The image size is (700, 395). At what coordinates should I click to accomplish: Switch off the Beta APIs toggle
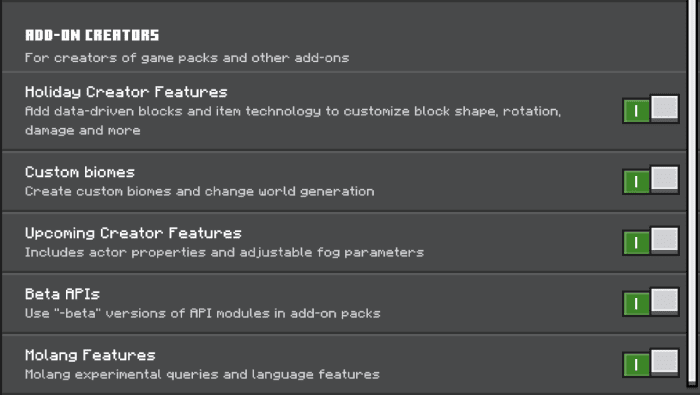(x=651, y=302)
